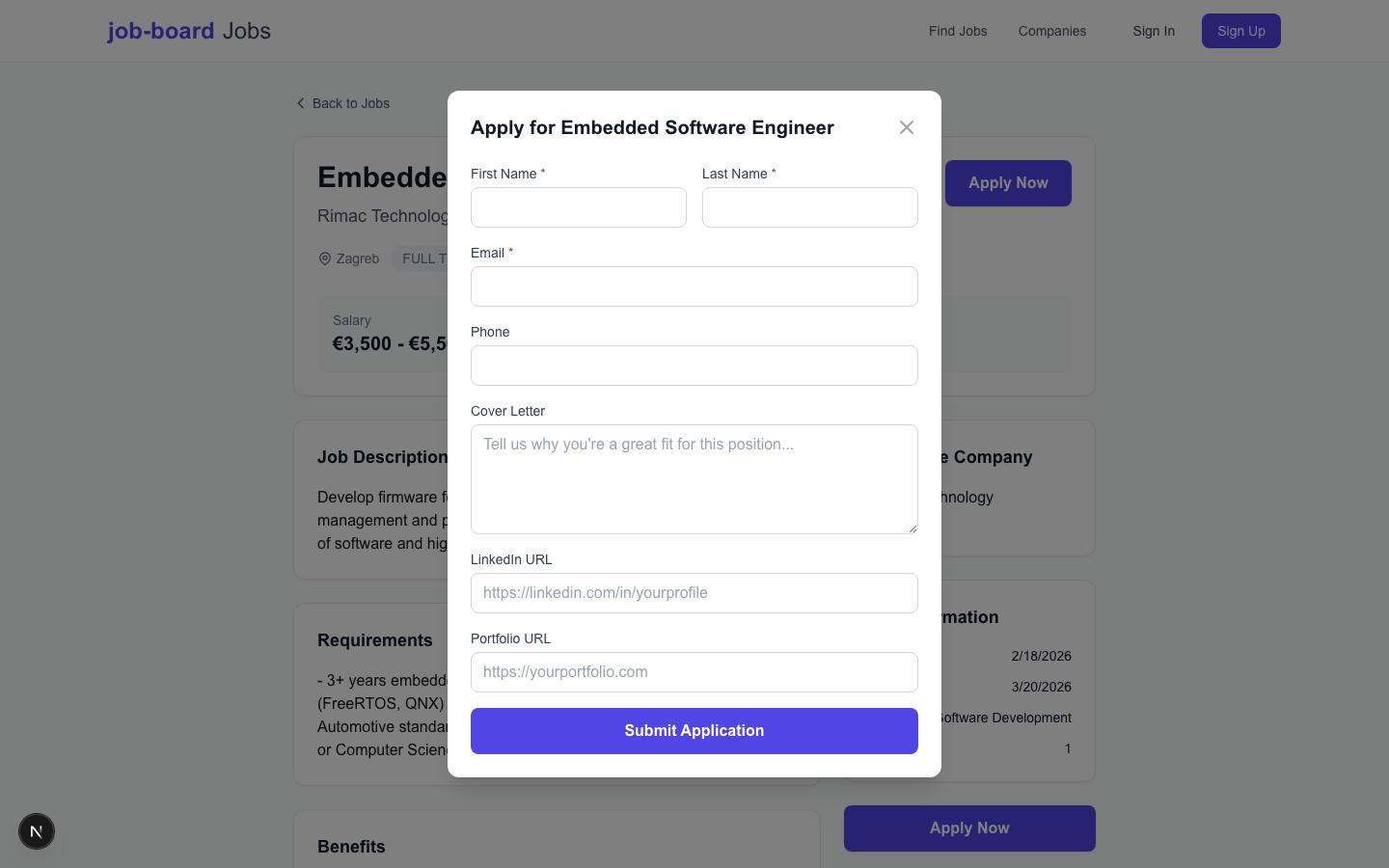
Task: Click the Back to Jobs link
Action: click(350, 102)
